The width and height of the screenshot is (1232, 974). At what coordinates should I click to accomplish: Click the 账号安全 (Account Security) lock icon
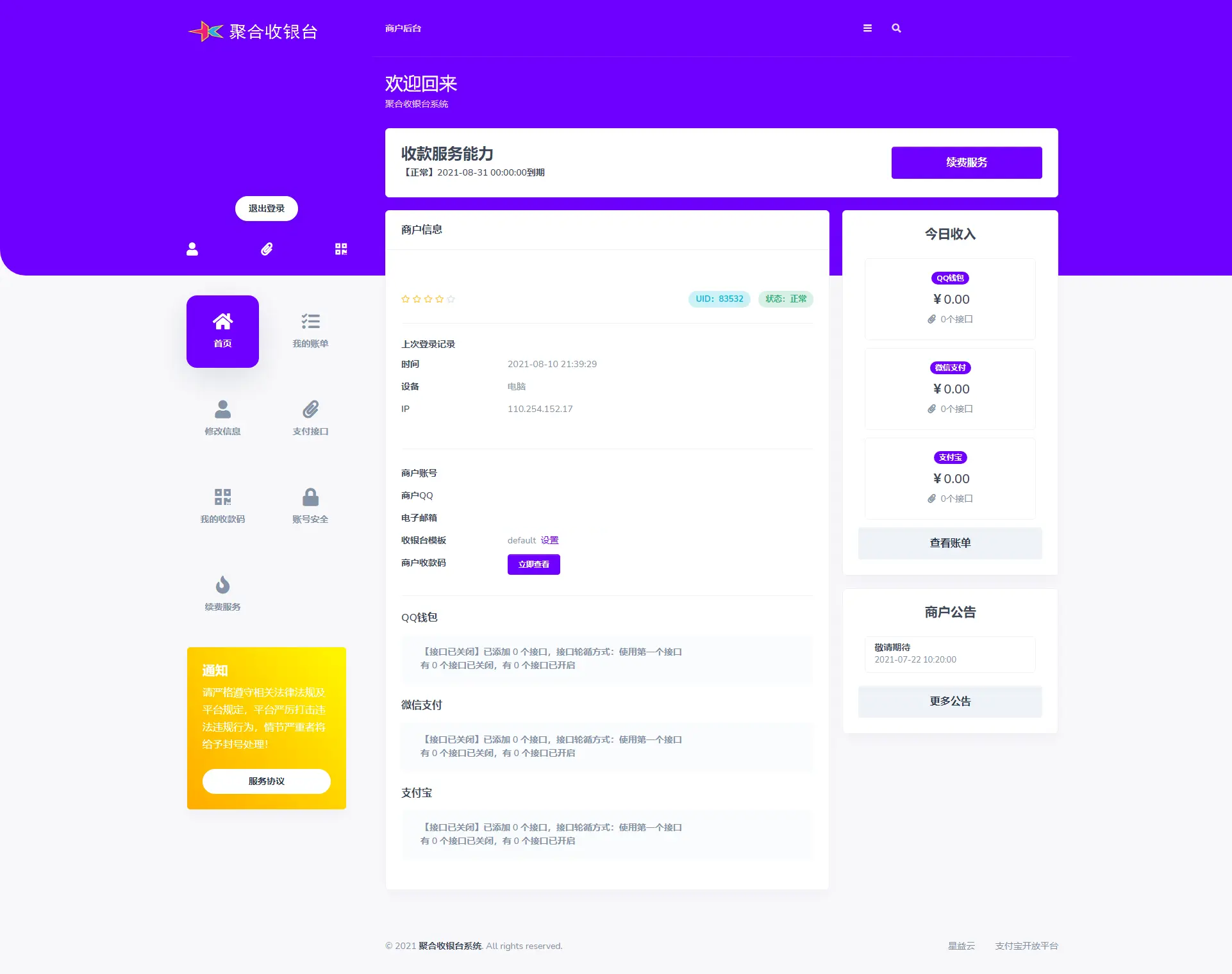[x=311, y=497]
